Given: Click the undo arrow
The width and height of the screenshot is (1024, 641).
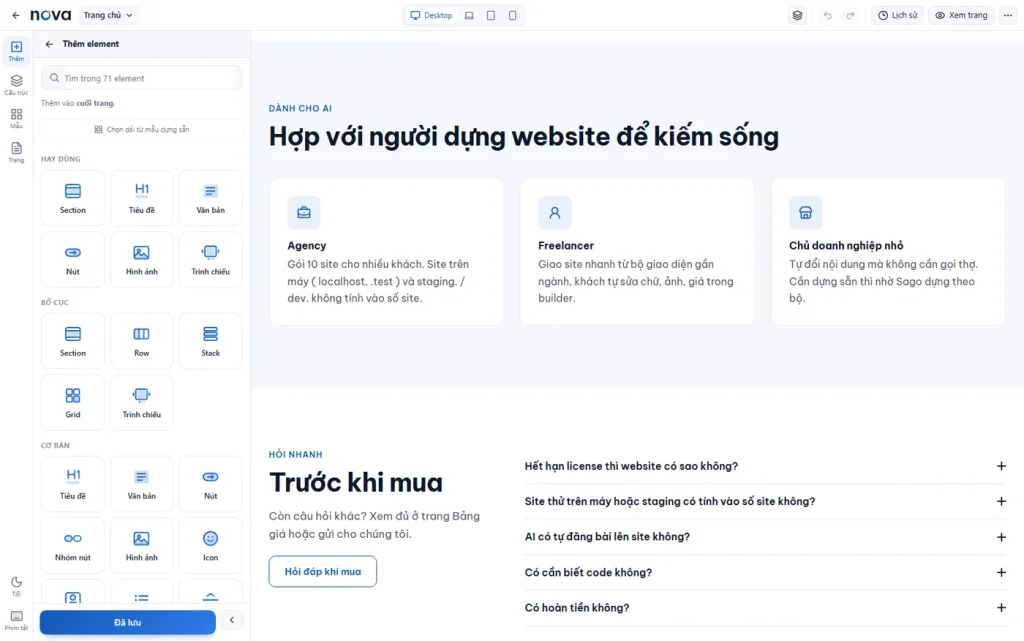Looking at the screenshot, I should point(827,15).
